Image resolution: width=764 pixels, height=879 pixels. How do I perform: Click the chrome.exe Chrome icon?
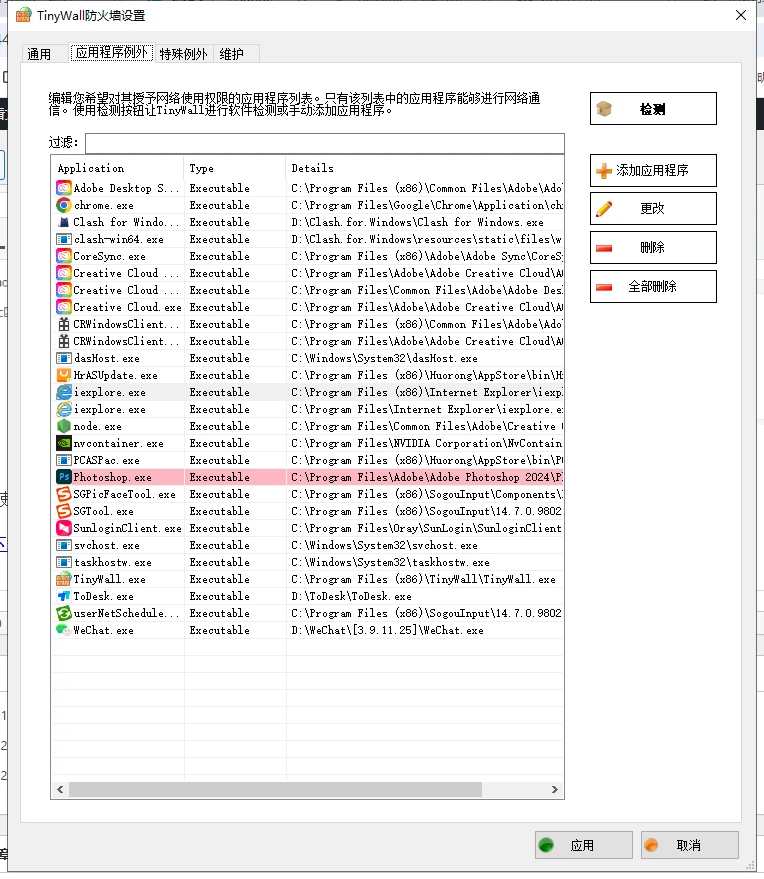(x=64, y=205)
